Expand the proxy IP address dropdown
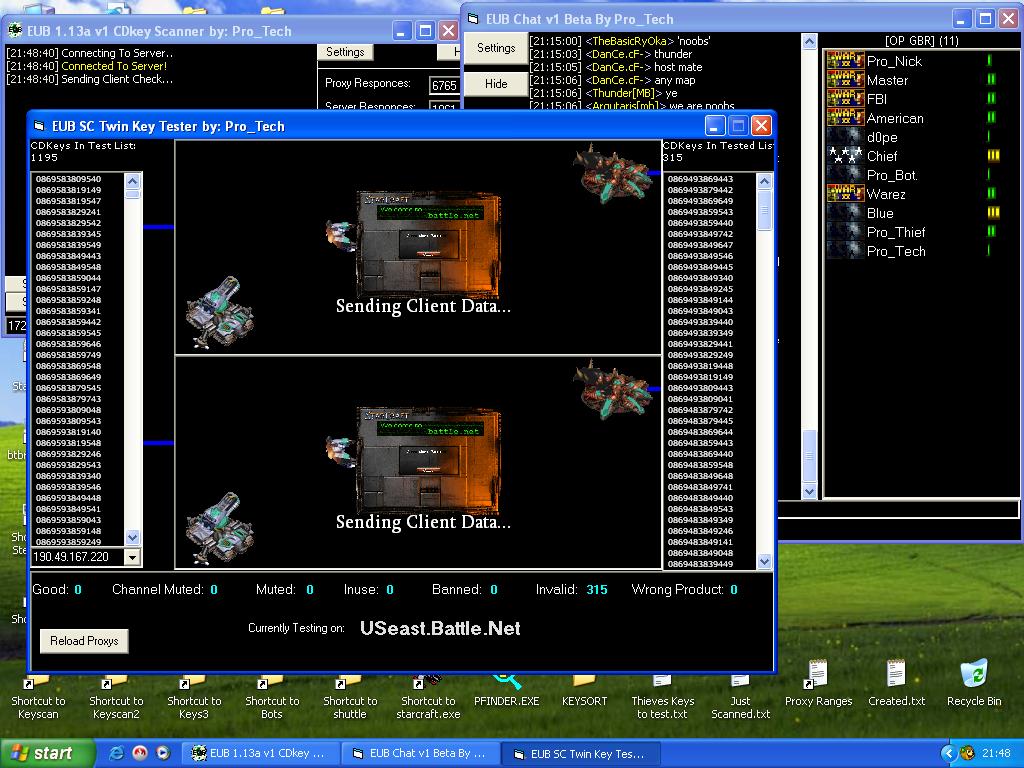 (132, 557)
